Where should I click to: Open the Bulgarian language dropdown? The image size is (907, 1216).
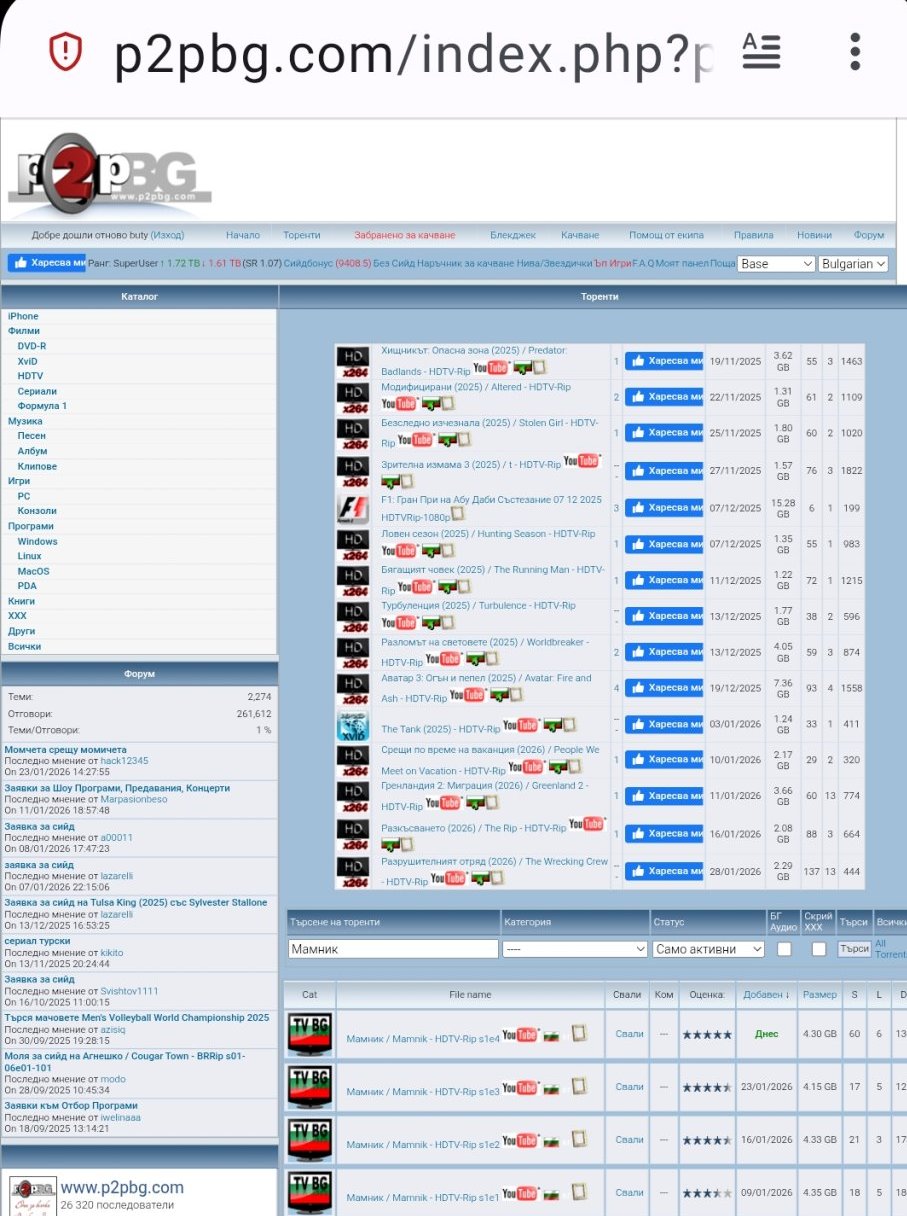853,264
